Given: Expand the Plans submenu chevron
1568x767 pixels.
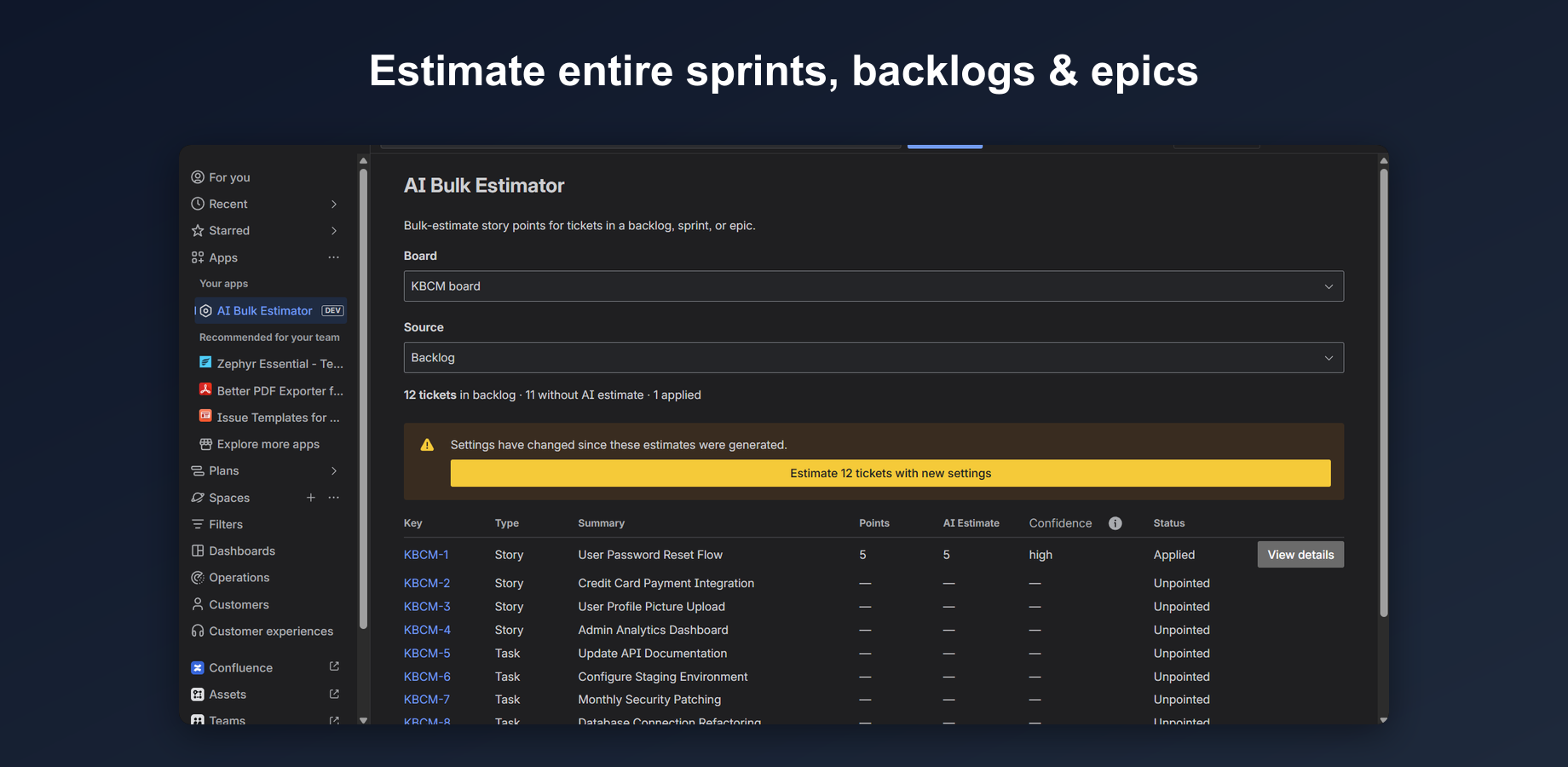Looking at the screenshot, I should click(x=334, y=471).
